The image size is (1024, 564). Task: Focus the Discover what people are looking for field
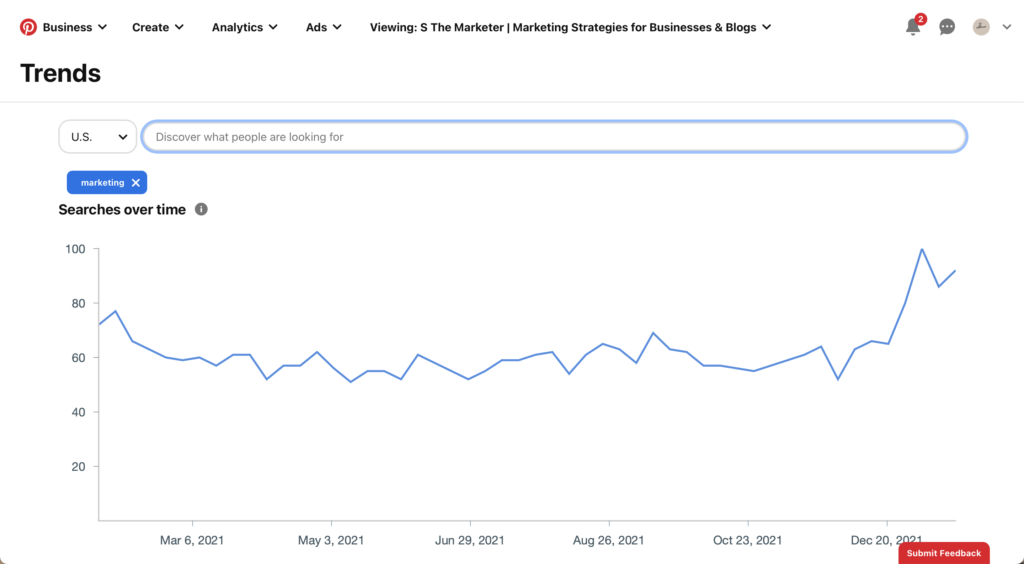554,136
